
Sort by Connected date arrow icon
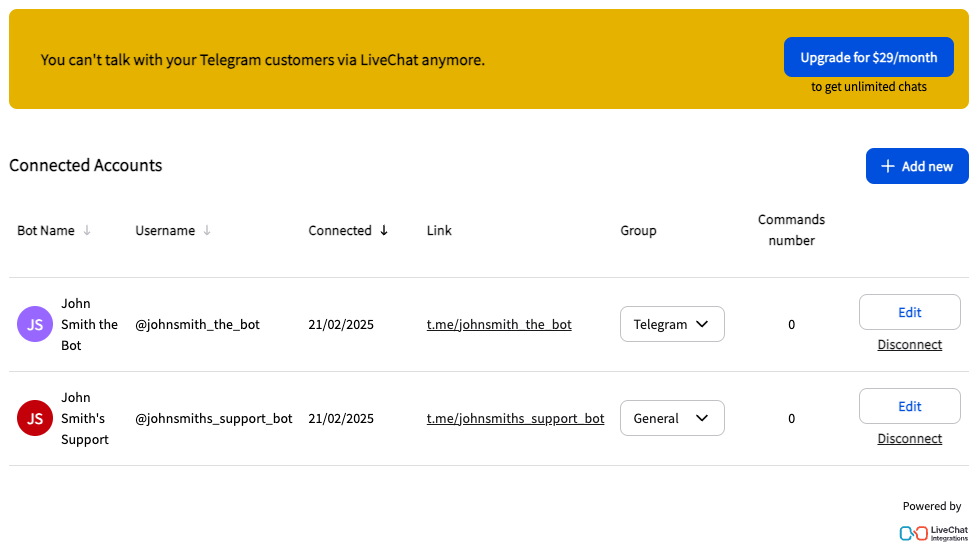click(x=384, y=231)
